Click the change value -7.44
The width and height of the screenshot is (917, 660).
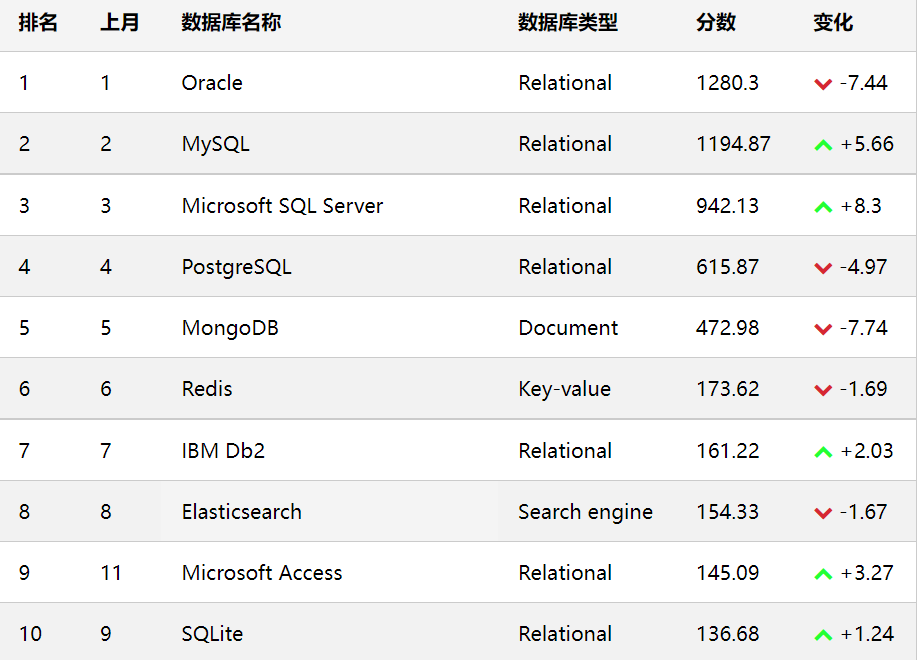click(x=864, y=83)
